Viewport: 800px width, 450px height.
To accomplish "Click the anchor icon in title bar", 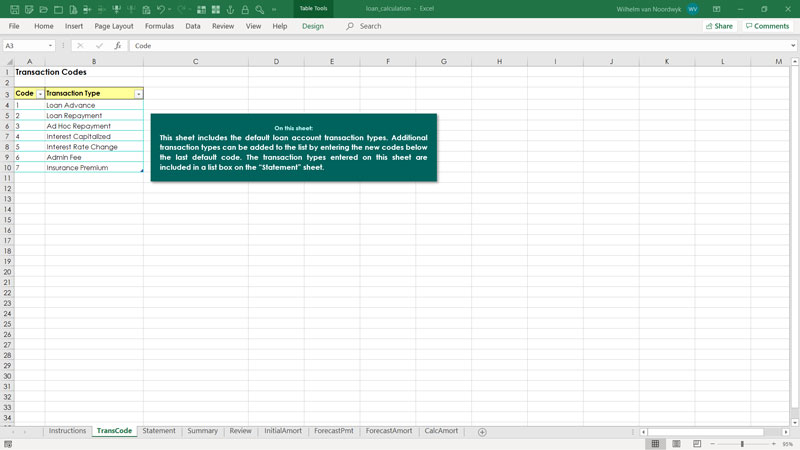I will click(x=231, y=9).
